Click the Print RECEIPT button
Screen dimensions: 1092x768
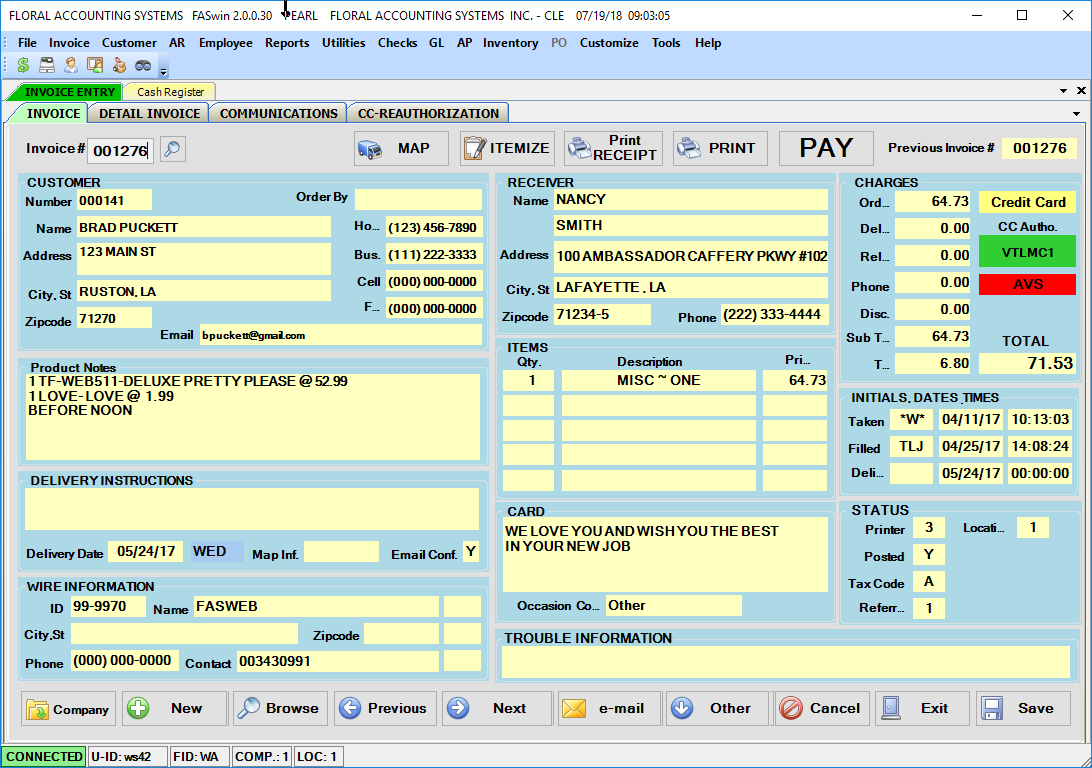(x=613, y=148)
